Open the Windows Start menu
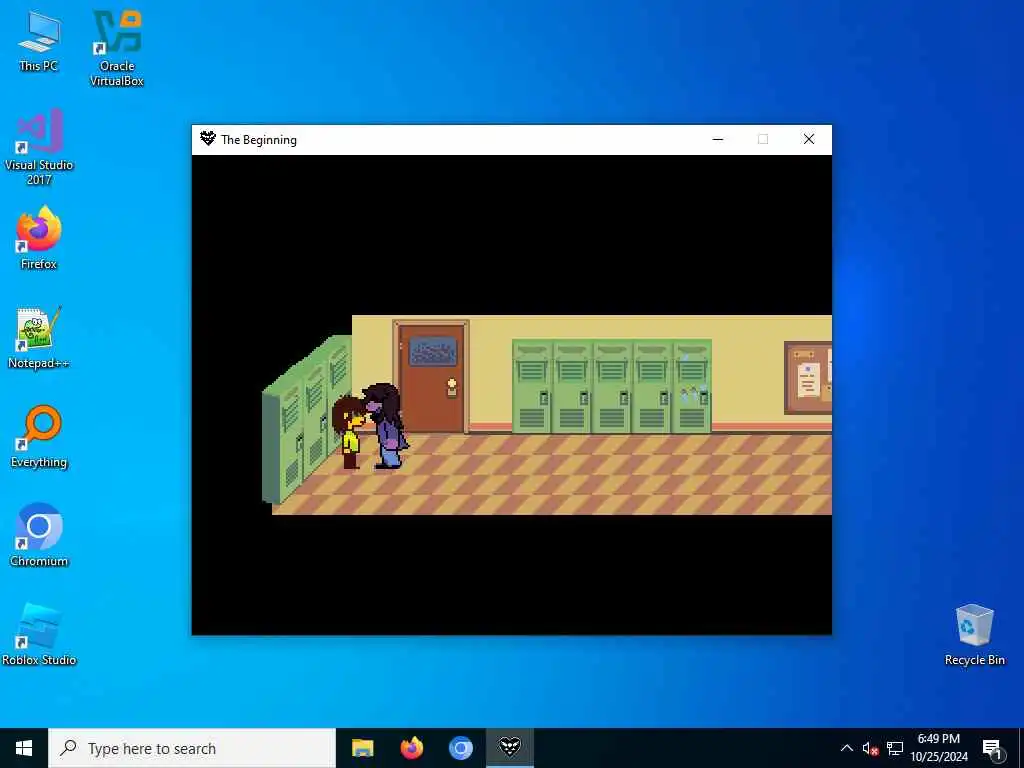 24,748
